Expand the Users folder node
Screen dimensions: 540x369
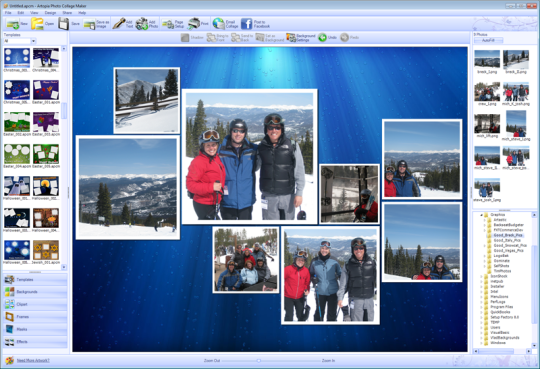click(x=481, y=328)
